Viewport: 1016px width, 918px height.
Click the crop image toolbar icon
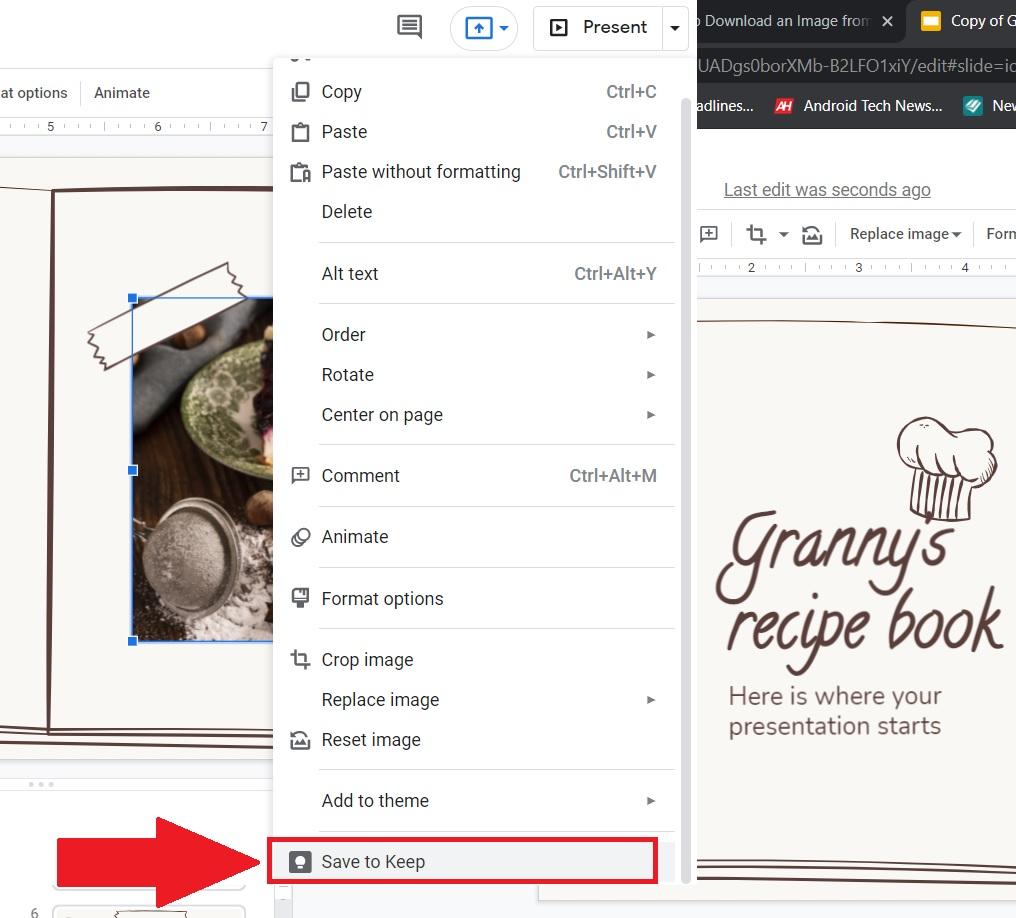(x=756, y=234)
